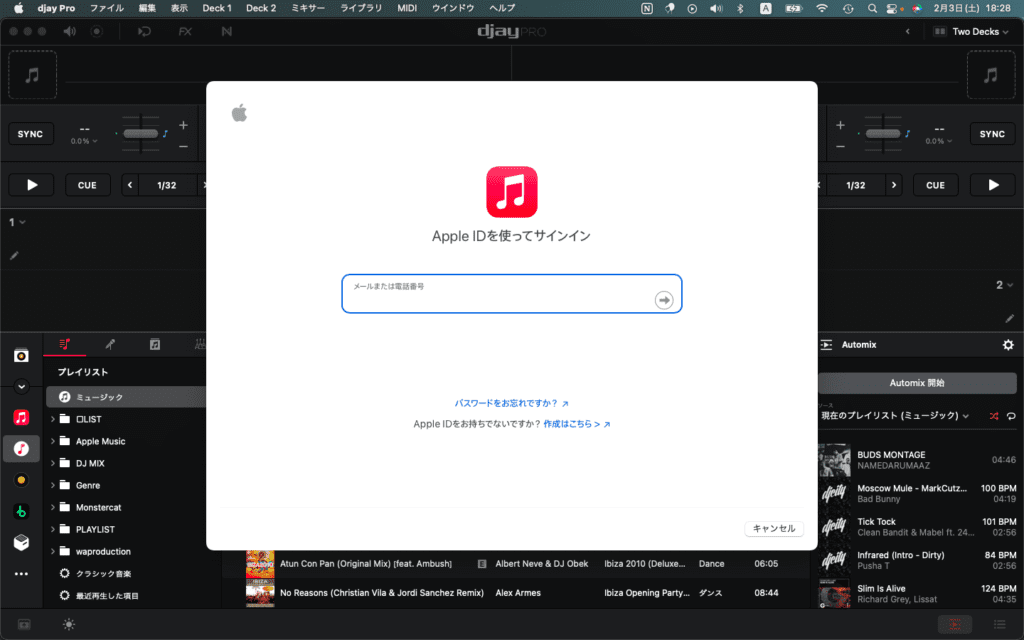Click the Neural Mix N icon
Image resolution: width=1024 pixels, height=640 pixels.
(227, 31)
